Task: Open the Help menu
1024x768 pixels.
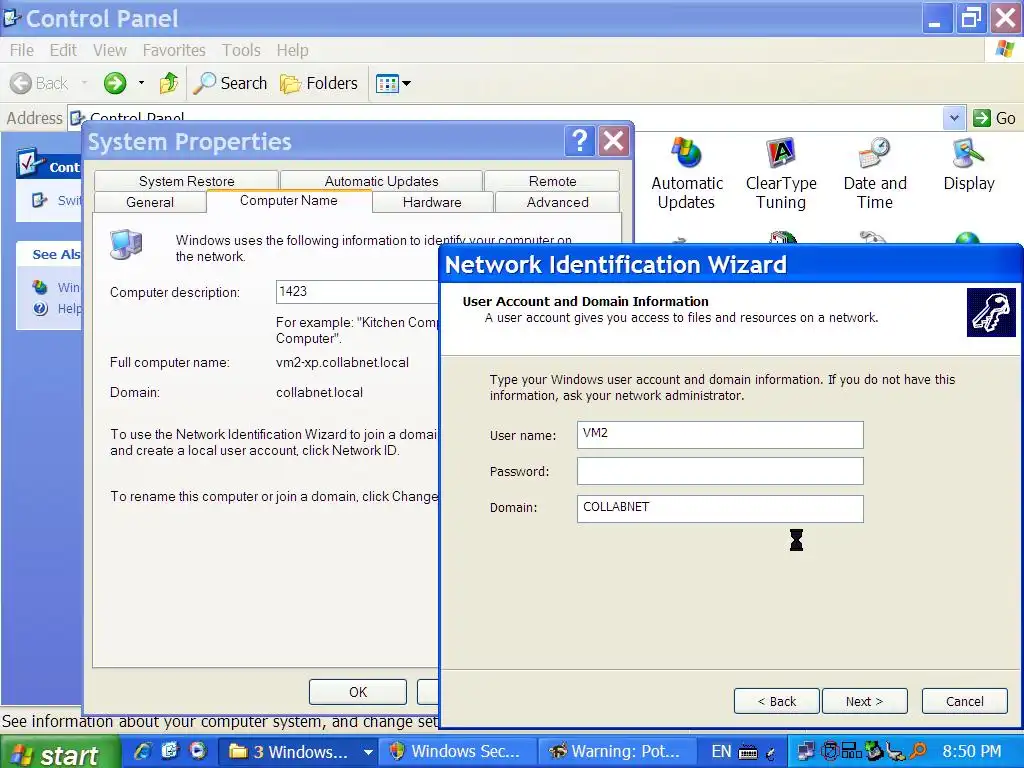Action: 292,50
